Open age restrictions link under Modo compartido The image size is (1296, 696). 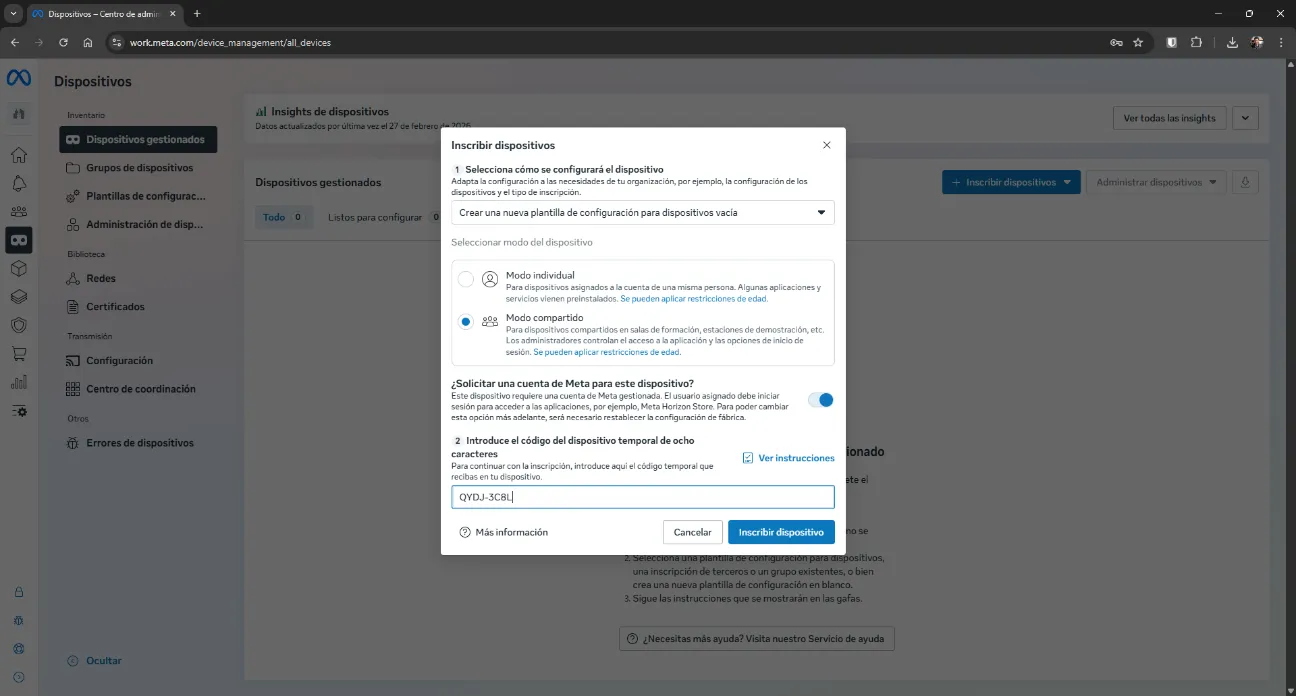point(607,352)
